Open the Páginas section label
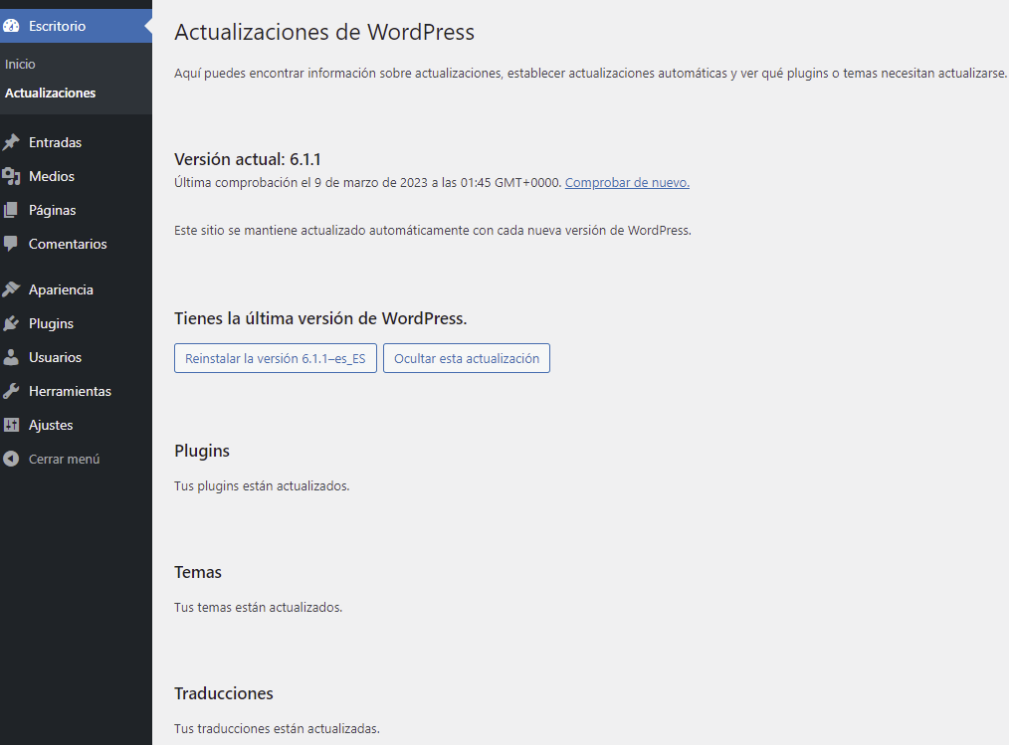 tap(52, 210)
